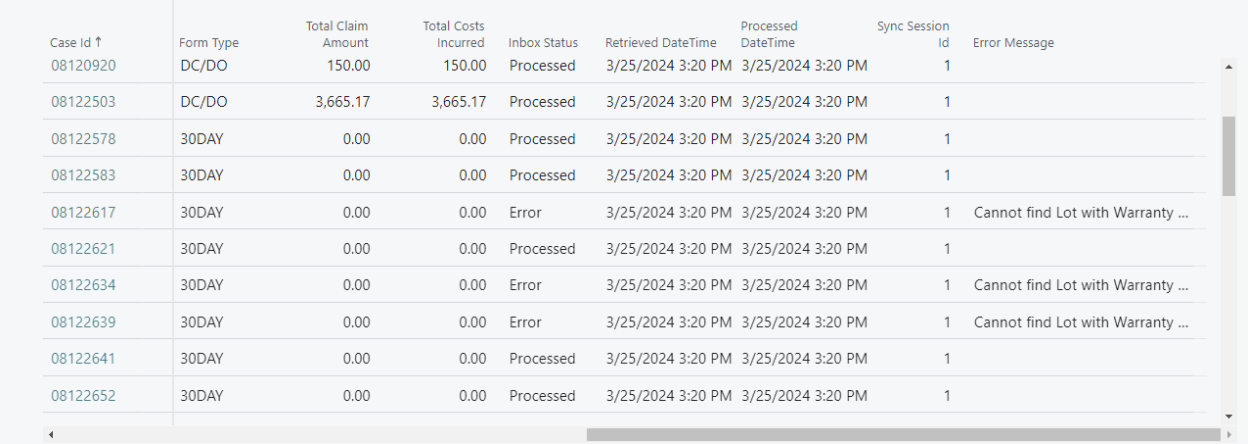Click the Error status cell for case 08122617

pyautogui.click(x=525, y=212)
